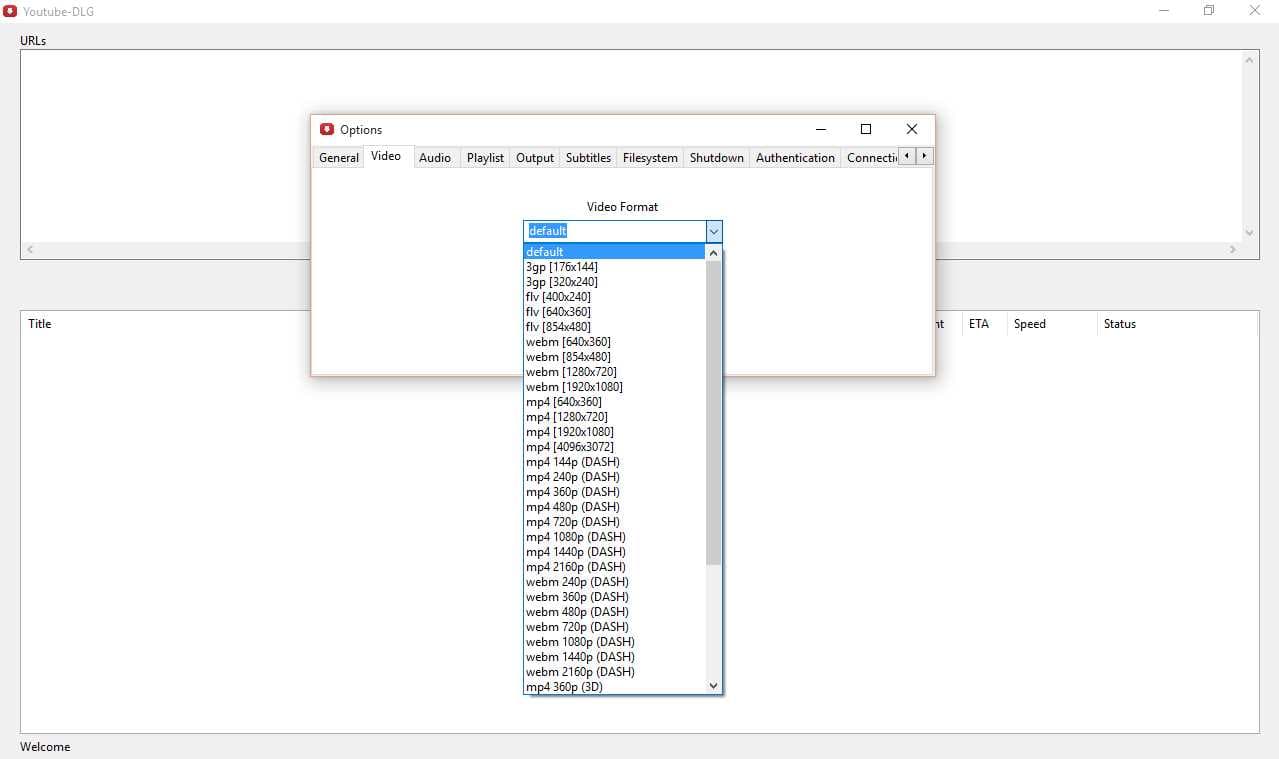Click the right arrow to scroll hidden tabs
Image resolution: width=1279 pixels, height=759 pixels.
point(923,156)
